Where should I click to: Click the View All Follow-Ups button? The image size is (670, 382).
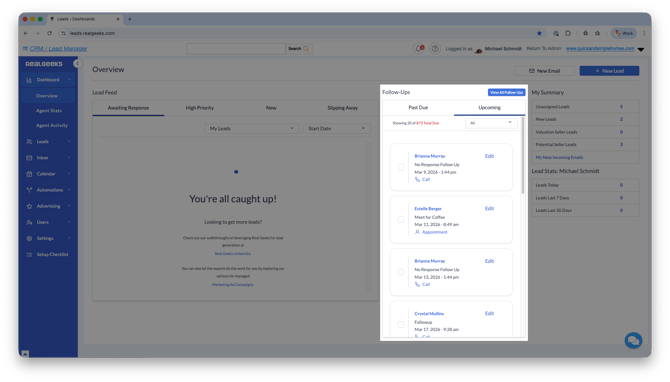coord(506,92)
